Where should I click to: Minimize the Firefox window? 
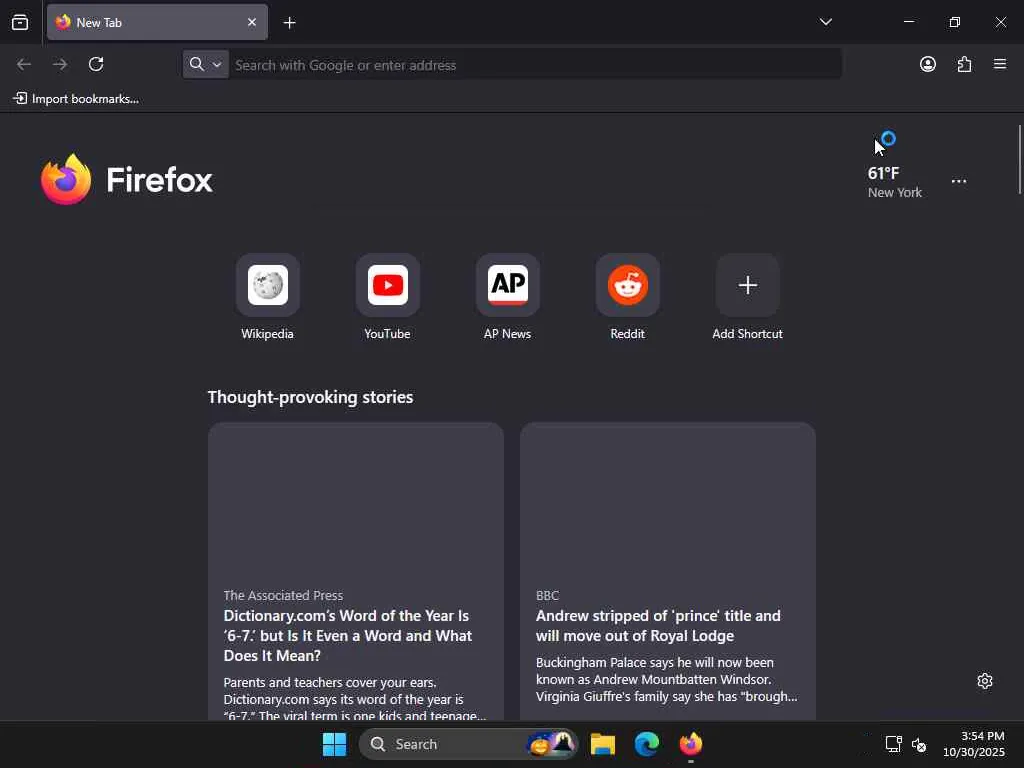[x=908, y=22]
